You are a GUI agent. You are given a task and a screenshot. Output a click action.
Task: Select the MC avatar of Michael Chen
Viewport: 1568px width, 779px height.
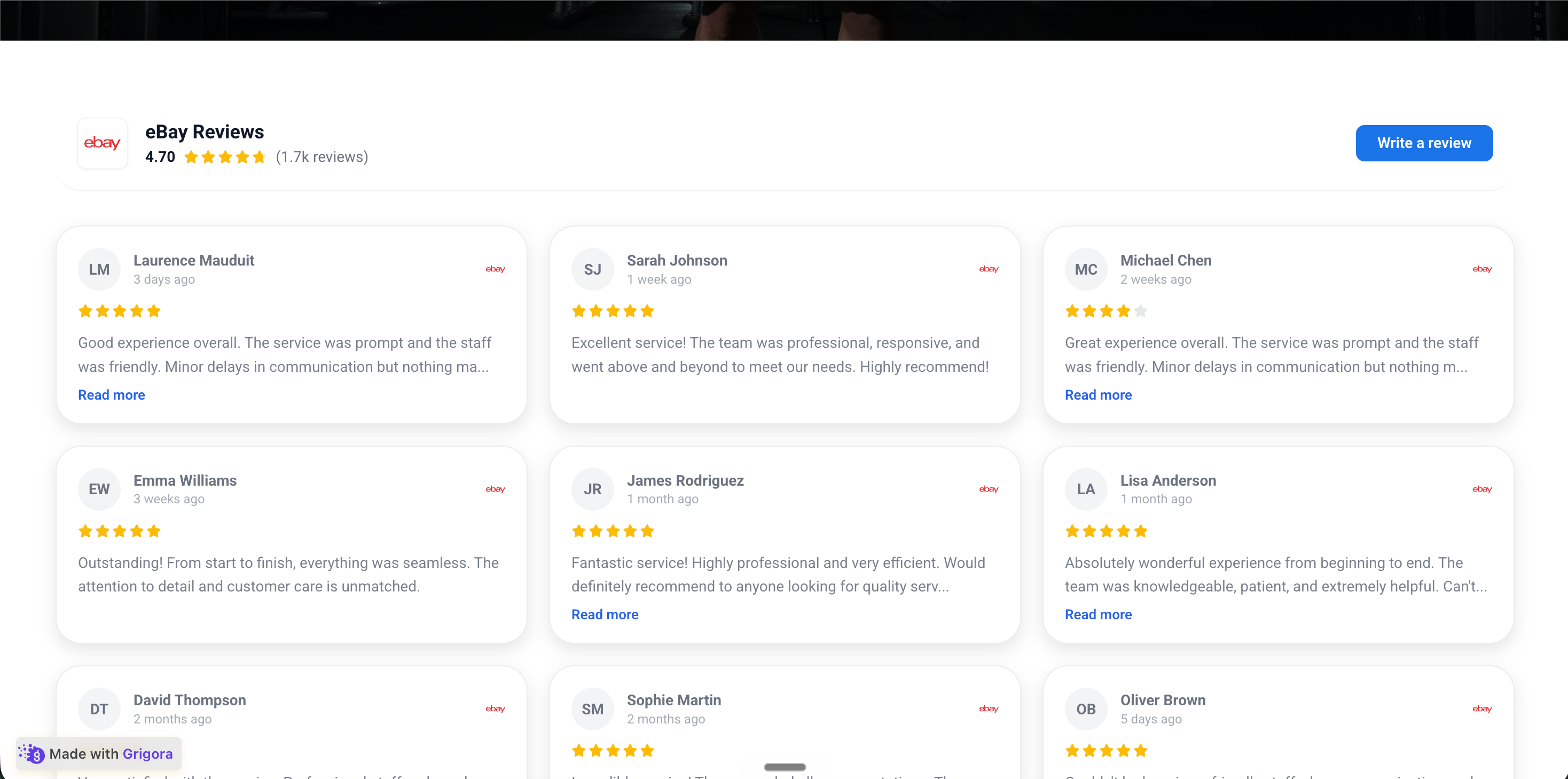click(x=1086, y=269)
